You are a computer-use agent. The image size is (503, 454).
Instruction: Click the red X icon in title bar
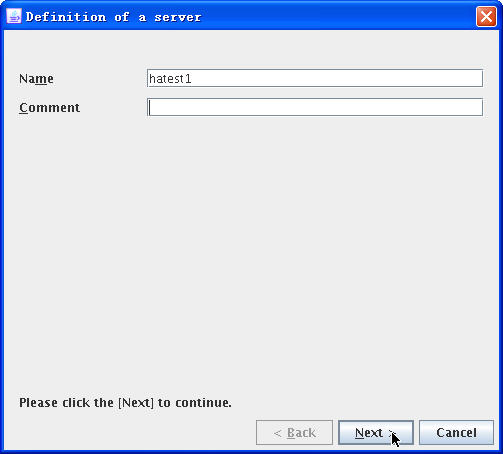click(486, 16)
